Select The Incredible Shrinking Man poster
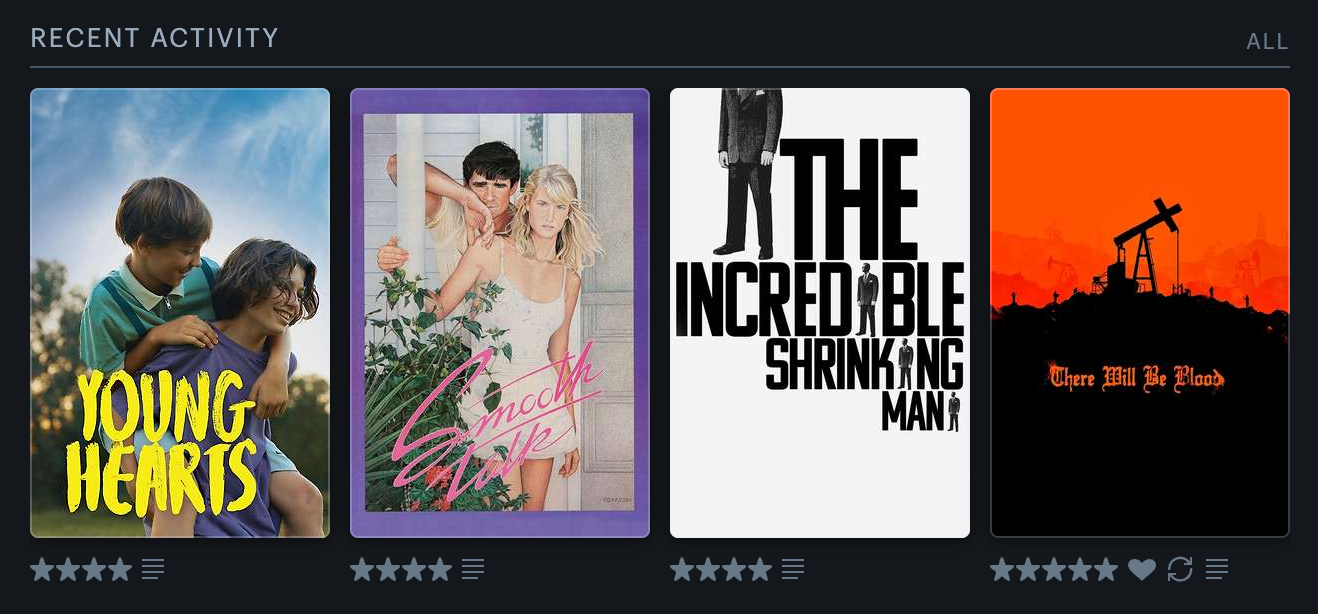This screenshot has width=1318, height=614. tap(820, 313)
